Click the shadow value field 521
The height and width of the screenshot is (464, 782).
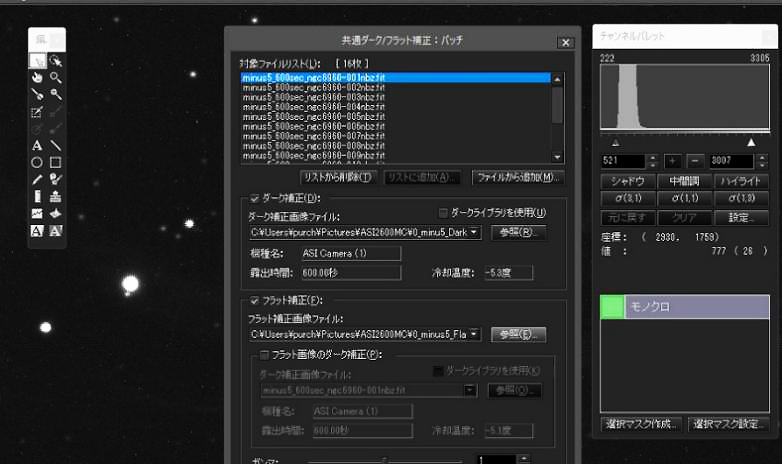click(623, 161)
